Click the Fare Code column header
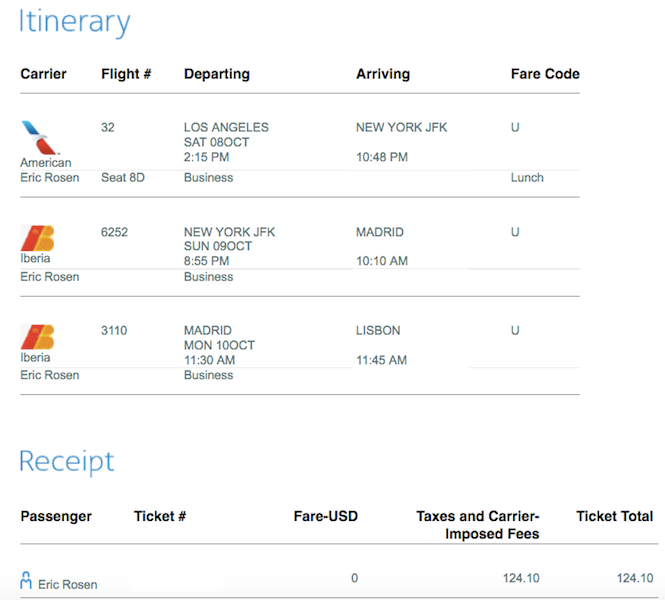Image resolution: width=665 pixels, height=600 pixels. tap(545, 74)
